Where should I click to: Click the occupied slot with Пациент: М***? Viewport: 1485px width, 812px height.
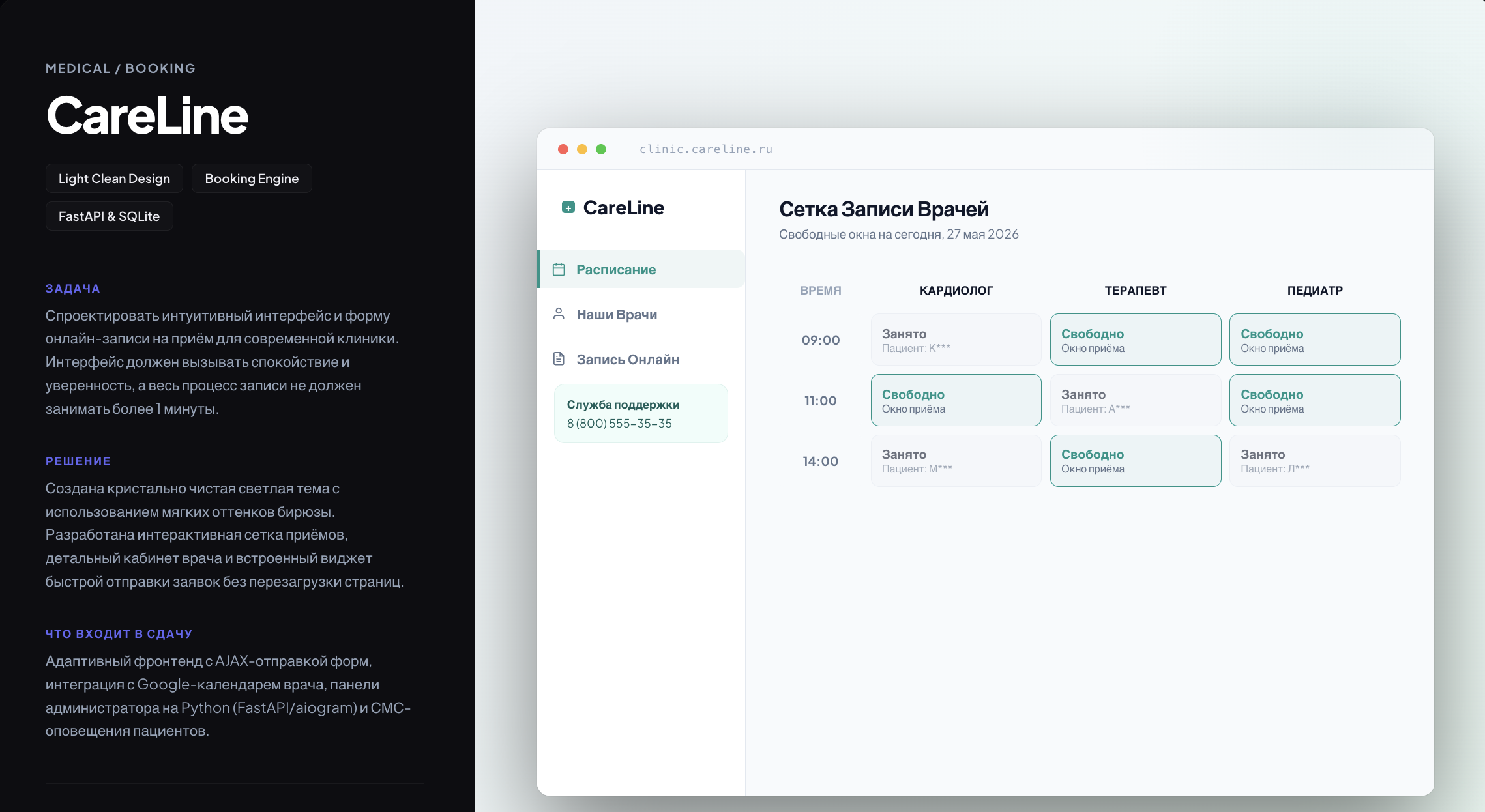[x=956, y=461]
